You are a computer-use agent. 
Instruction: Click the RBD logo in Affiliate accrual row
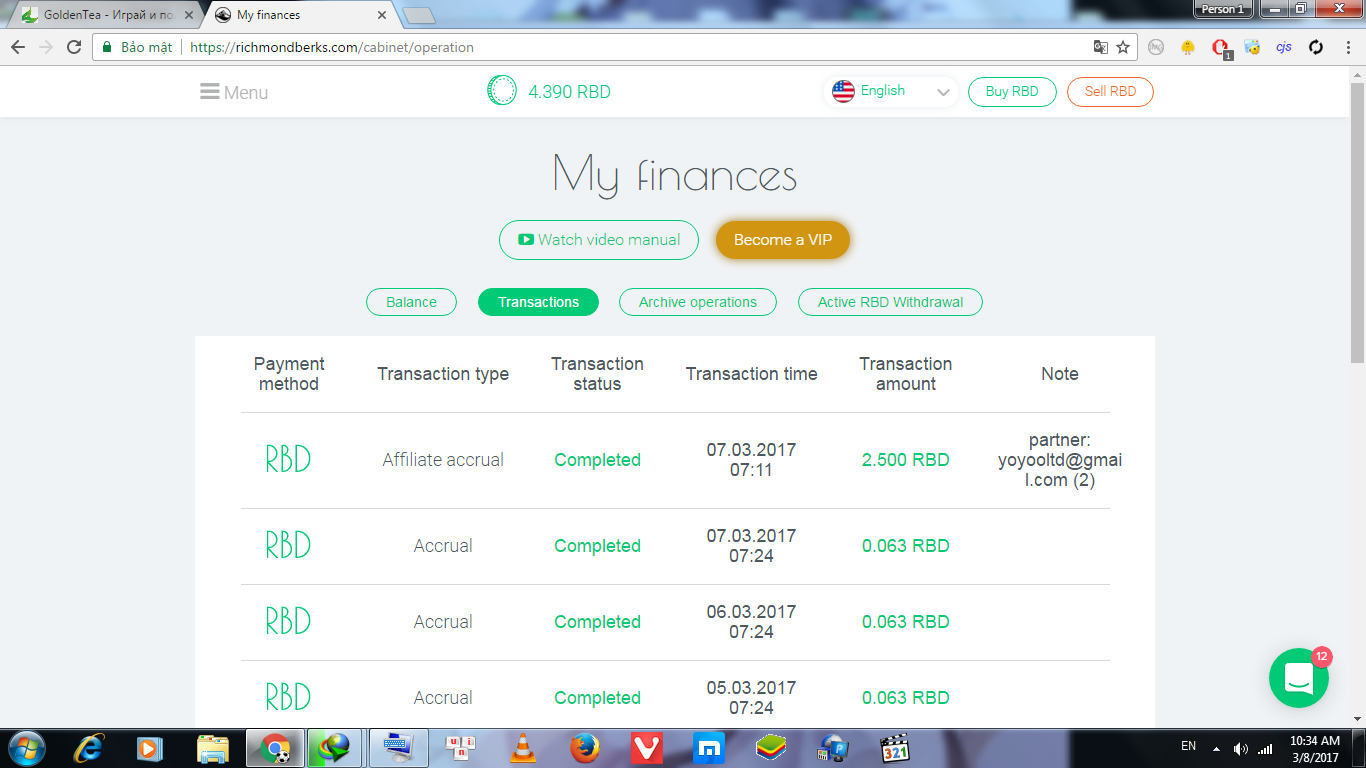(288, 460)
